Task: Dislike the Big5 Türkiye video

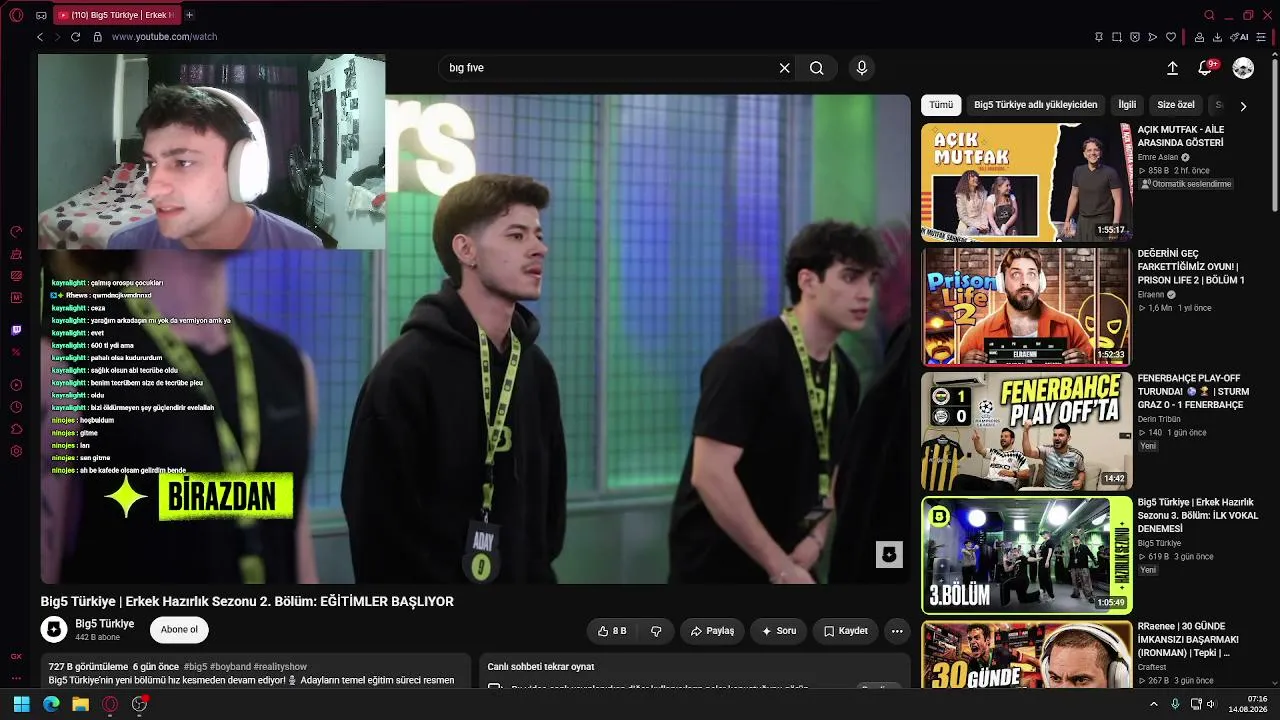Action: [656, 631]
